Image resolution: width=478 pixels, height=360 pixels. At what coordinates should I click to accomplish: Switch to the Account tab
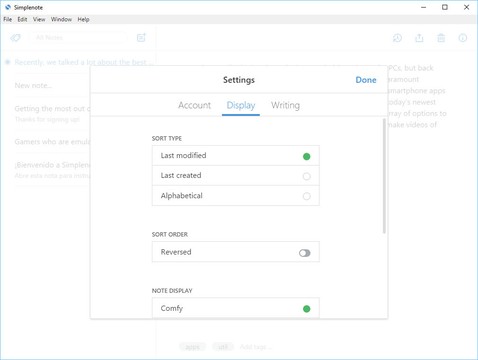click(194, 105)
